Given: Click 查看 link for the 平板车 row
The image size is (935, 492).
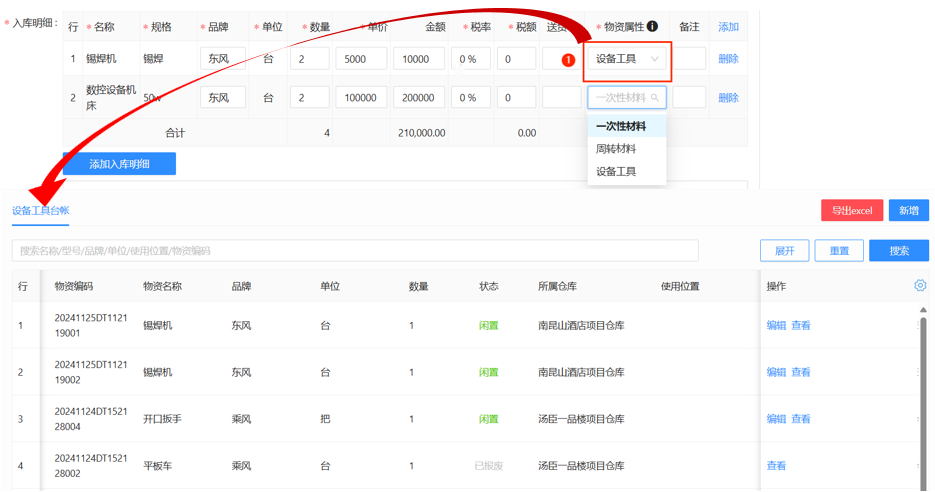Looking at the screenshot, I should tap(776, 466).
